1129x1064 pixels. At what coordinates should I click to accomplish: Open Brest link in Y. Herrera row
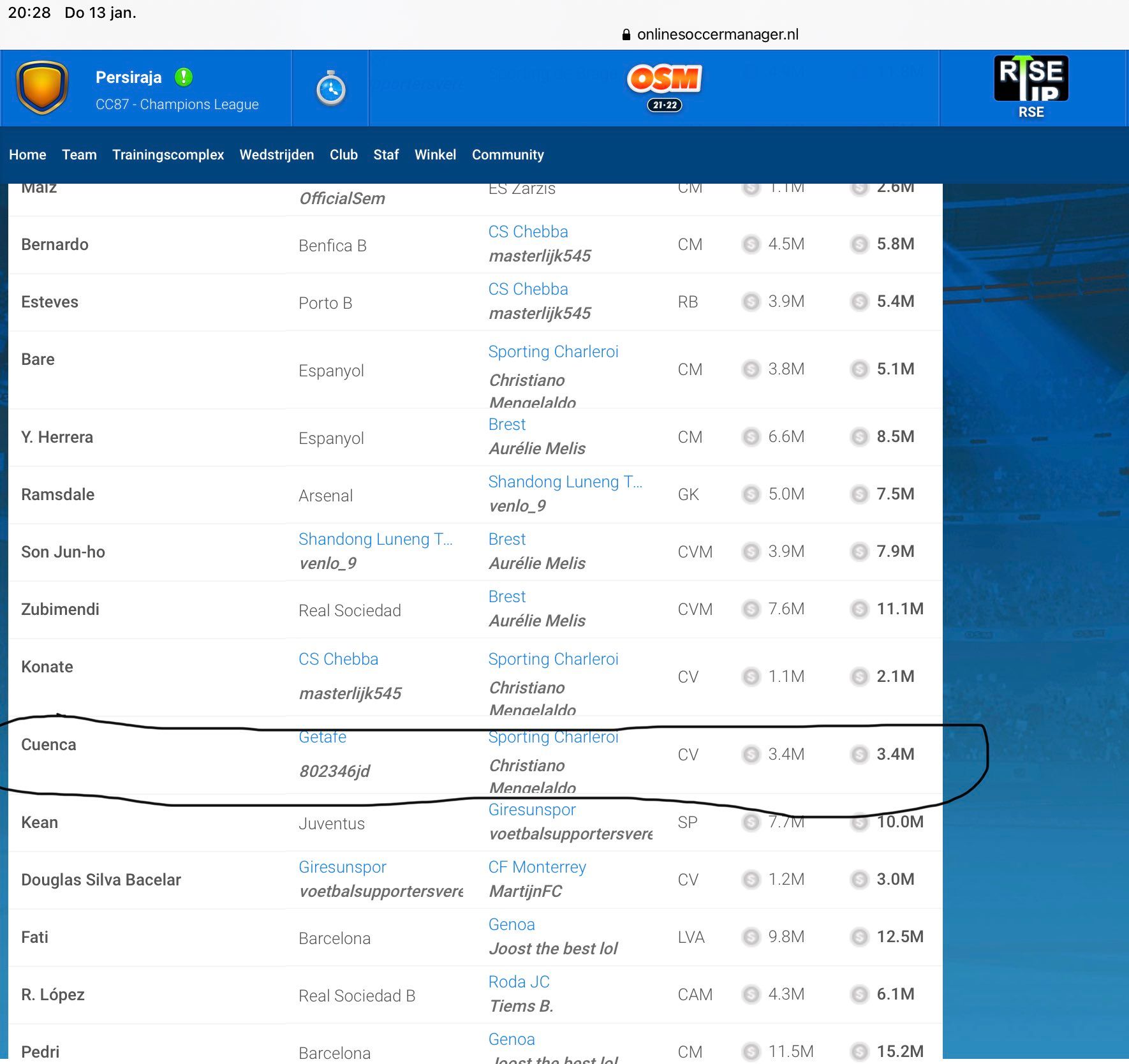click(x=507, y=424)
